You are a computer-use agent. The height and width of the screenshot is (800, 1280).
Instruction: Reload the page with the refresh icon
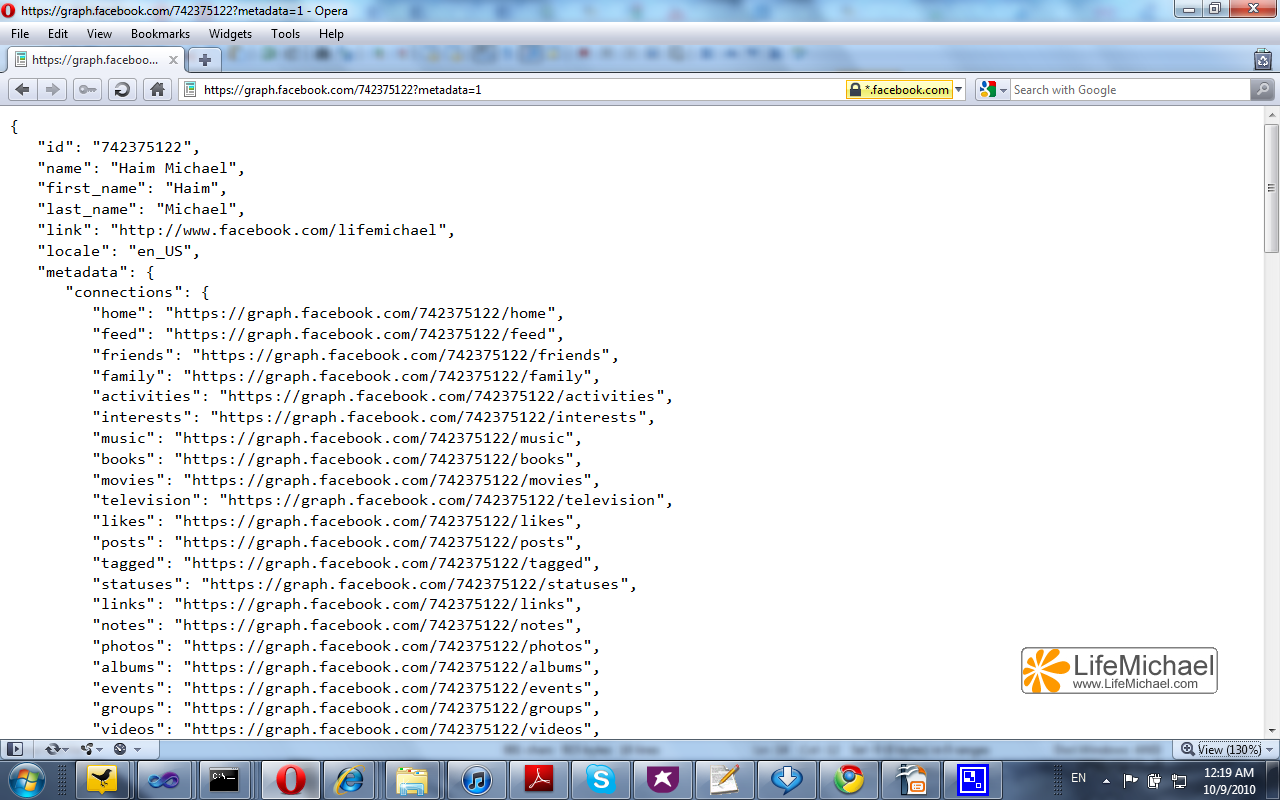click(x=122, y=90)
